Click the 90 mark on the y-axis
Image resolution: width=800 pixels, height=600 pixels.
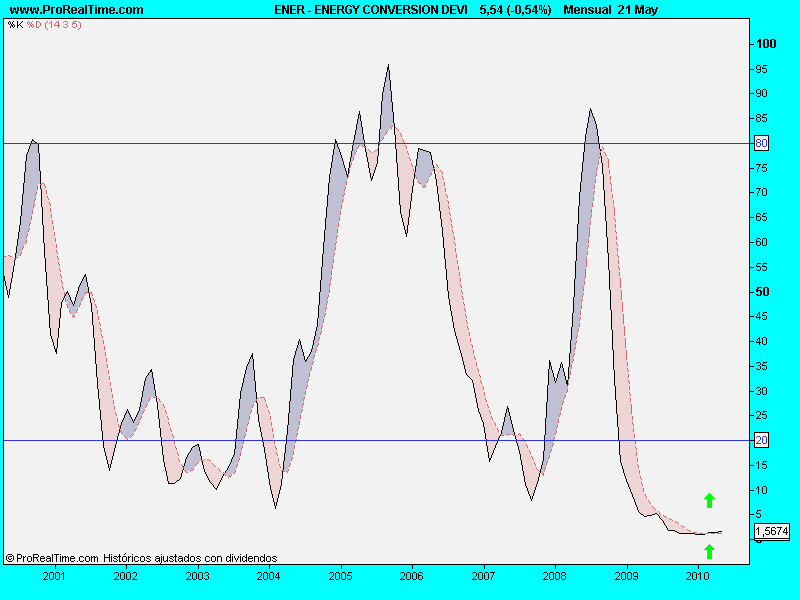click(x=761, y=93)
